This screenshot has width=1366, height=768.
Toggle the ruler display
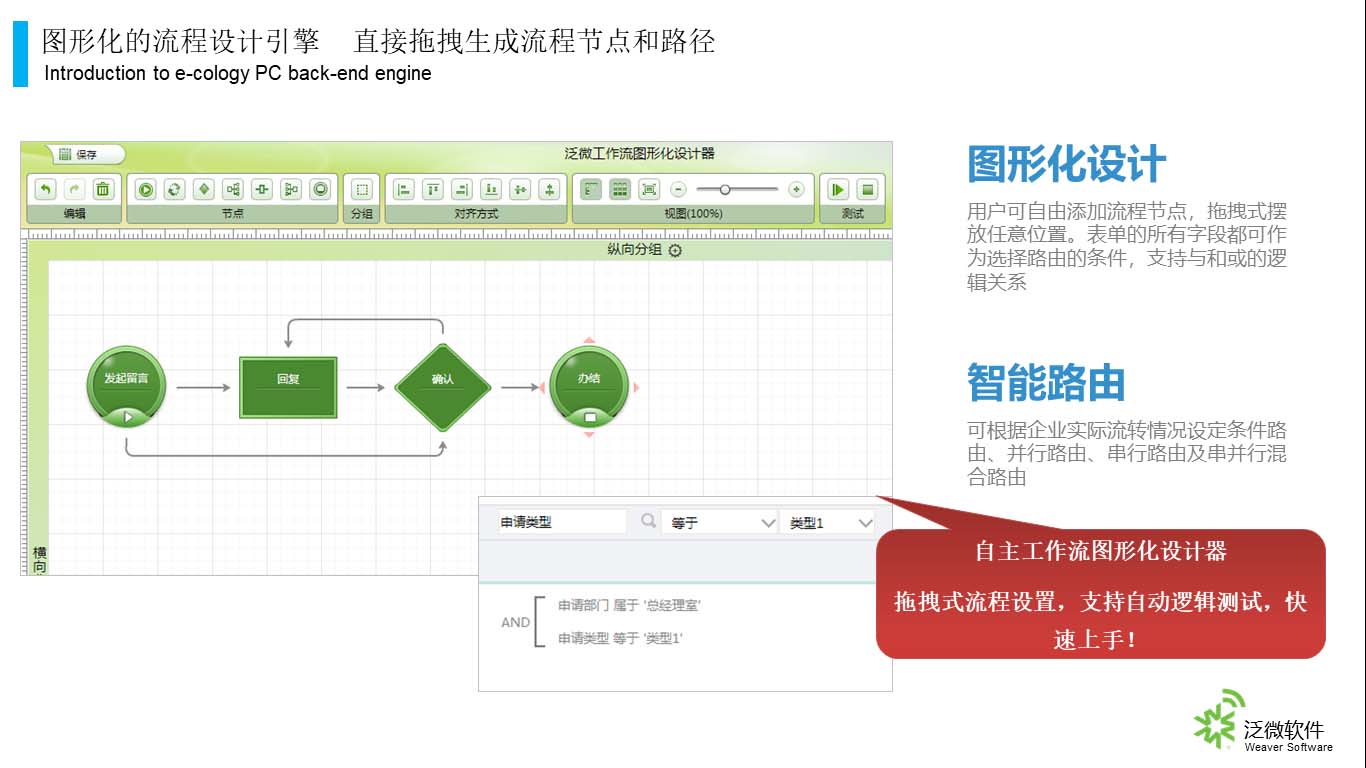[591, 189]
